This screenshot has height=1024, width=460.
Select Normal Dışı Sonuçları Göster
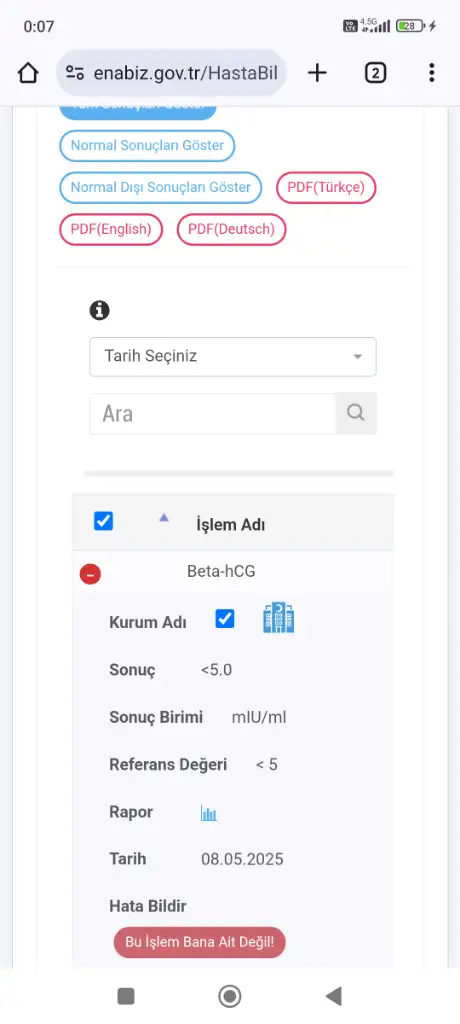click(161, 187)
